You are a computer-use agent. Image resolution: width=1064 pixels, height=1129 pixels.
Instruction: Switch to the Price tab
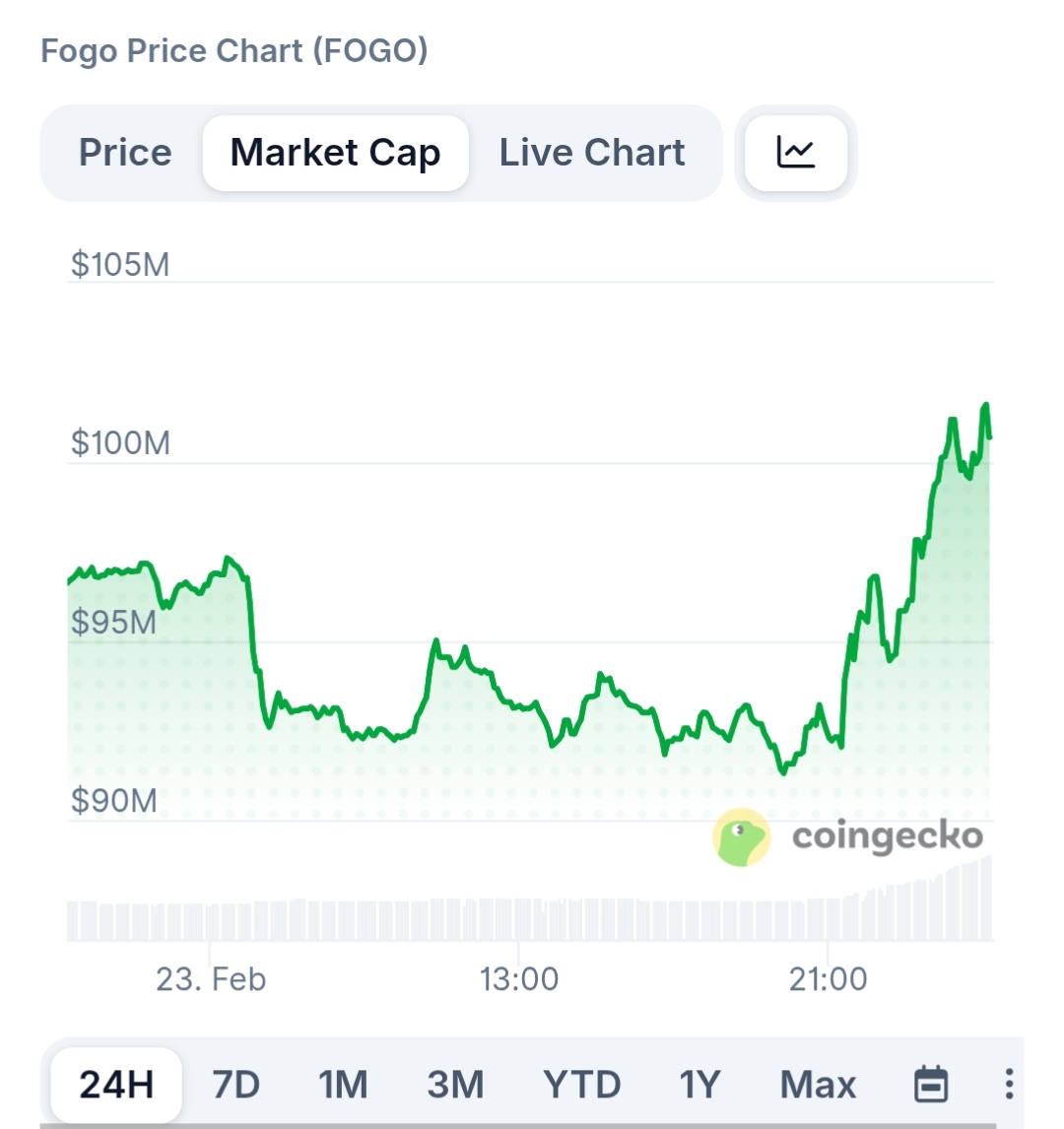coord(125,153)
